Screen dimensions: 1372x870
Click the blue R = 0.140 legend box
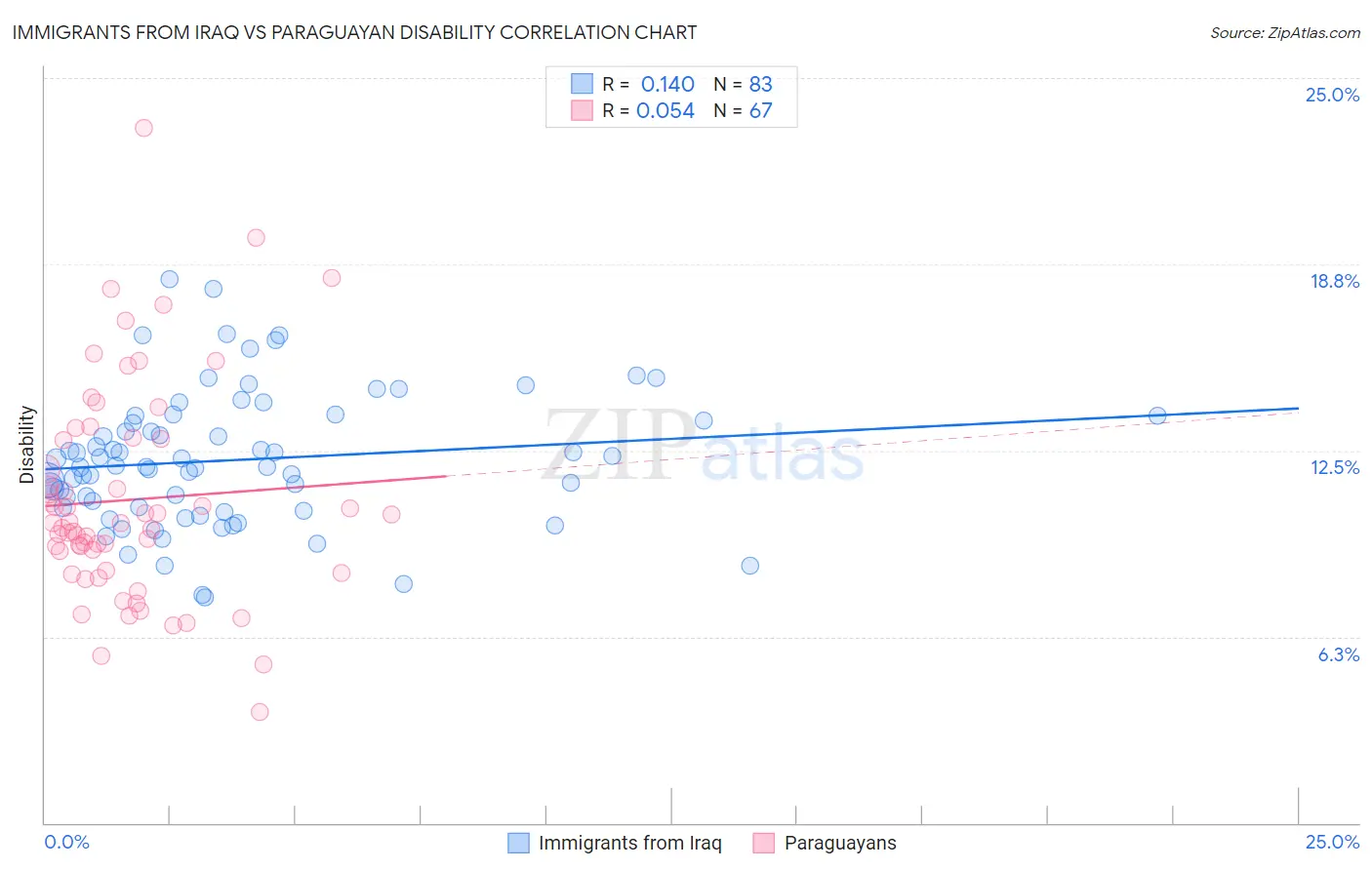coord(583,84)
